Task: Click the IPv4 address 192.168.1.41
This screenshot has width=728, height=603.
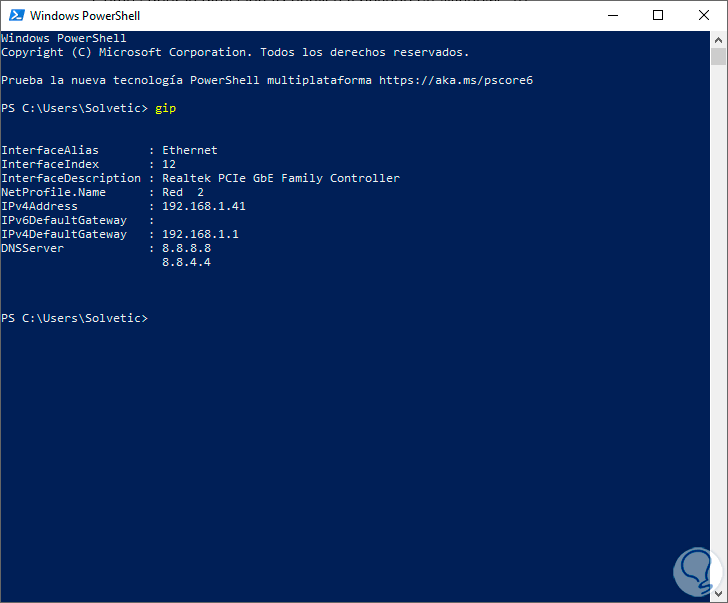Action: click(x=203, y=206)
